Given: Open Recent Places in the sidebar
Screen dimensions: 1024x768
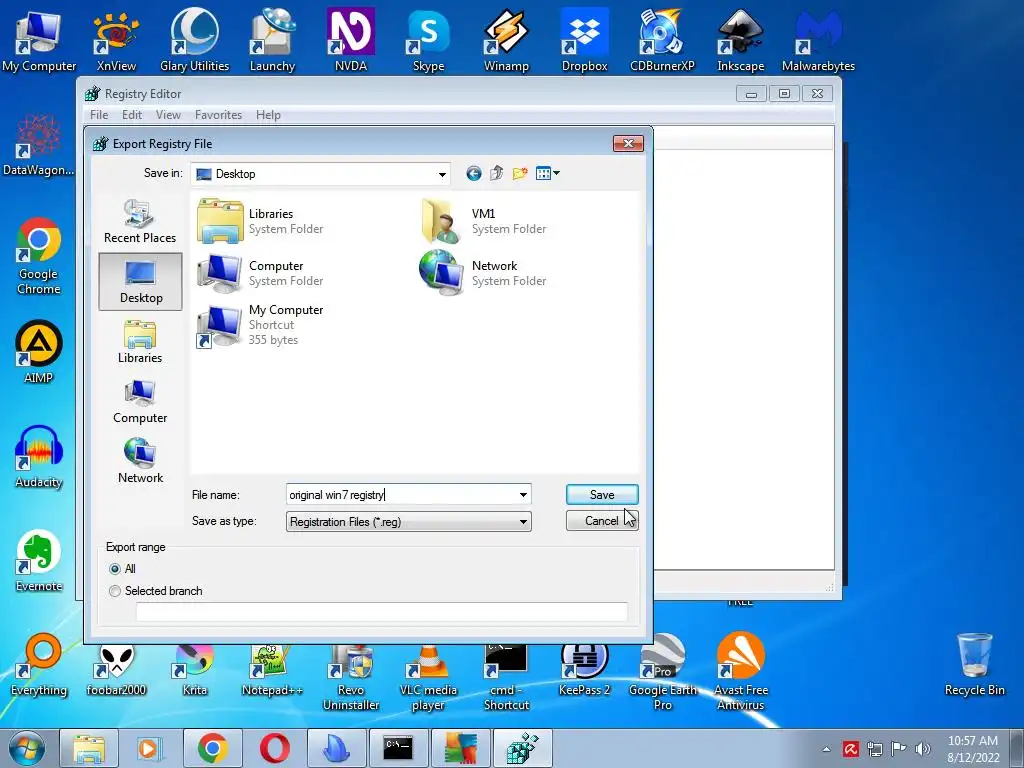Looking at the screenshot, I should pos(140,222).
